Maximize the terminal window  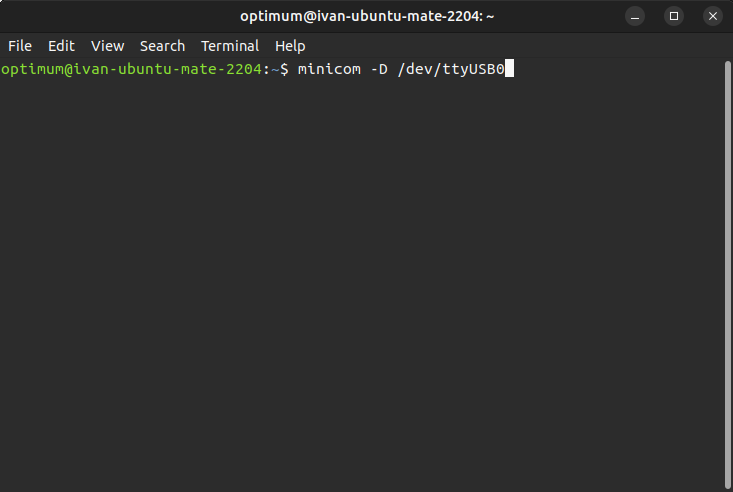(674, 16)
